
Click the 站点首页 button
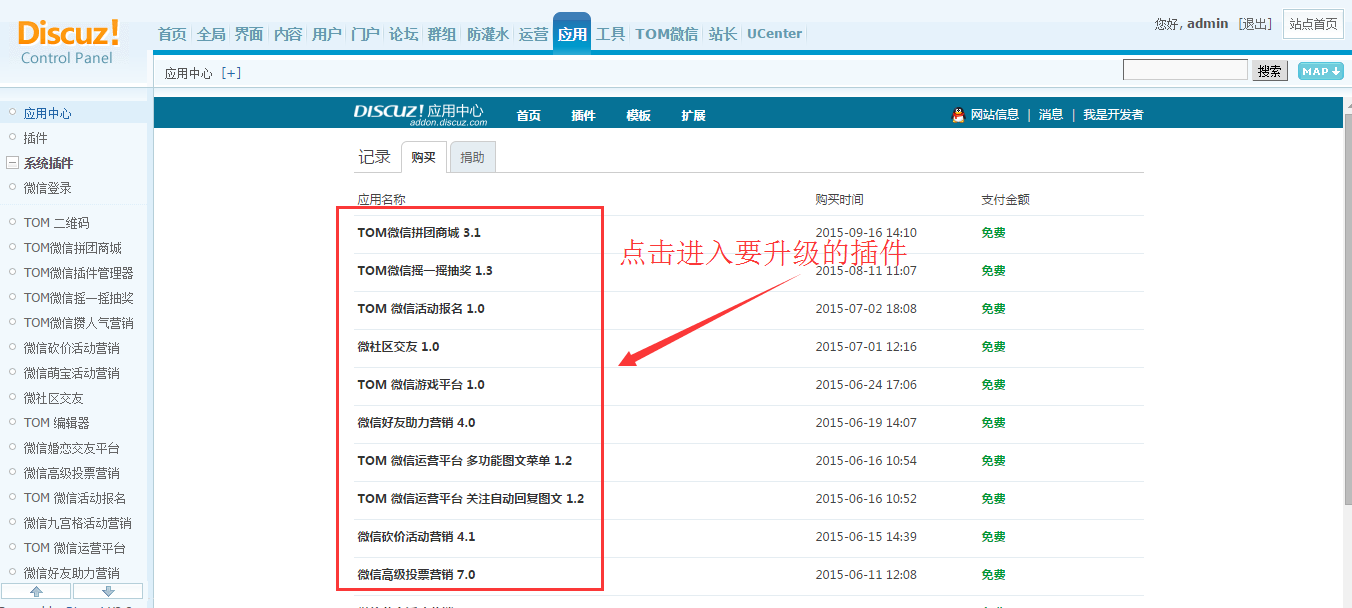(x=1312, y=24)
